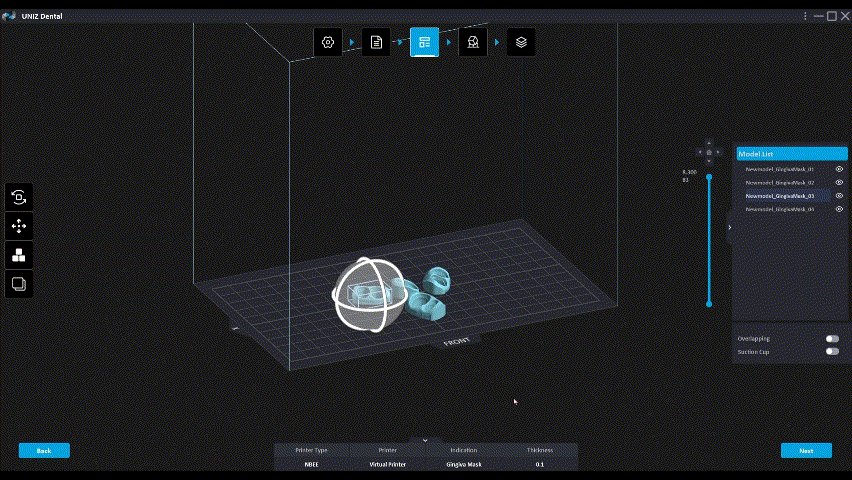The width and height of the screenshot is (852, 480).
Task: Enable the Overlapping switch
Action: 832,339
